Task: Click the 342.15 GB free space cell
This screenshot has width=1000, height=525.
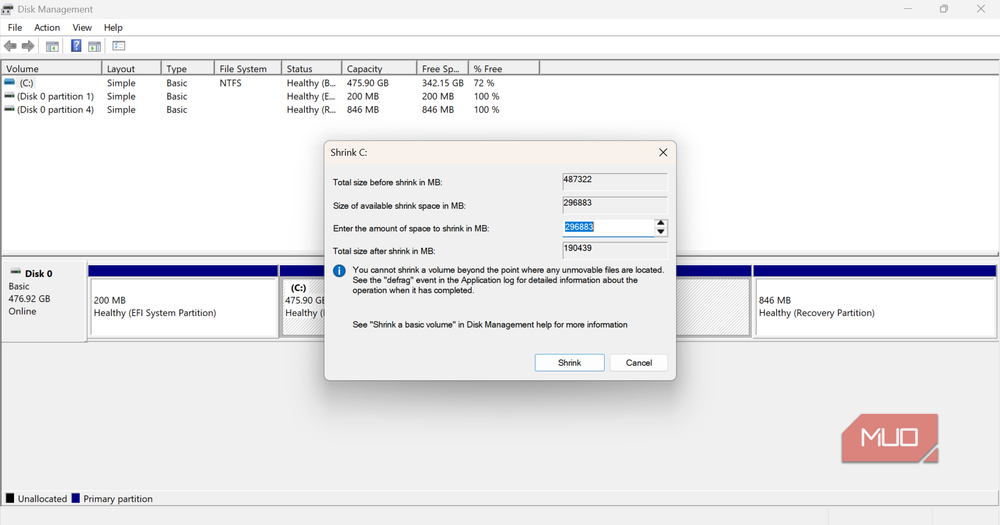Action: tap(443, 83)
